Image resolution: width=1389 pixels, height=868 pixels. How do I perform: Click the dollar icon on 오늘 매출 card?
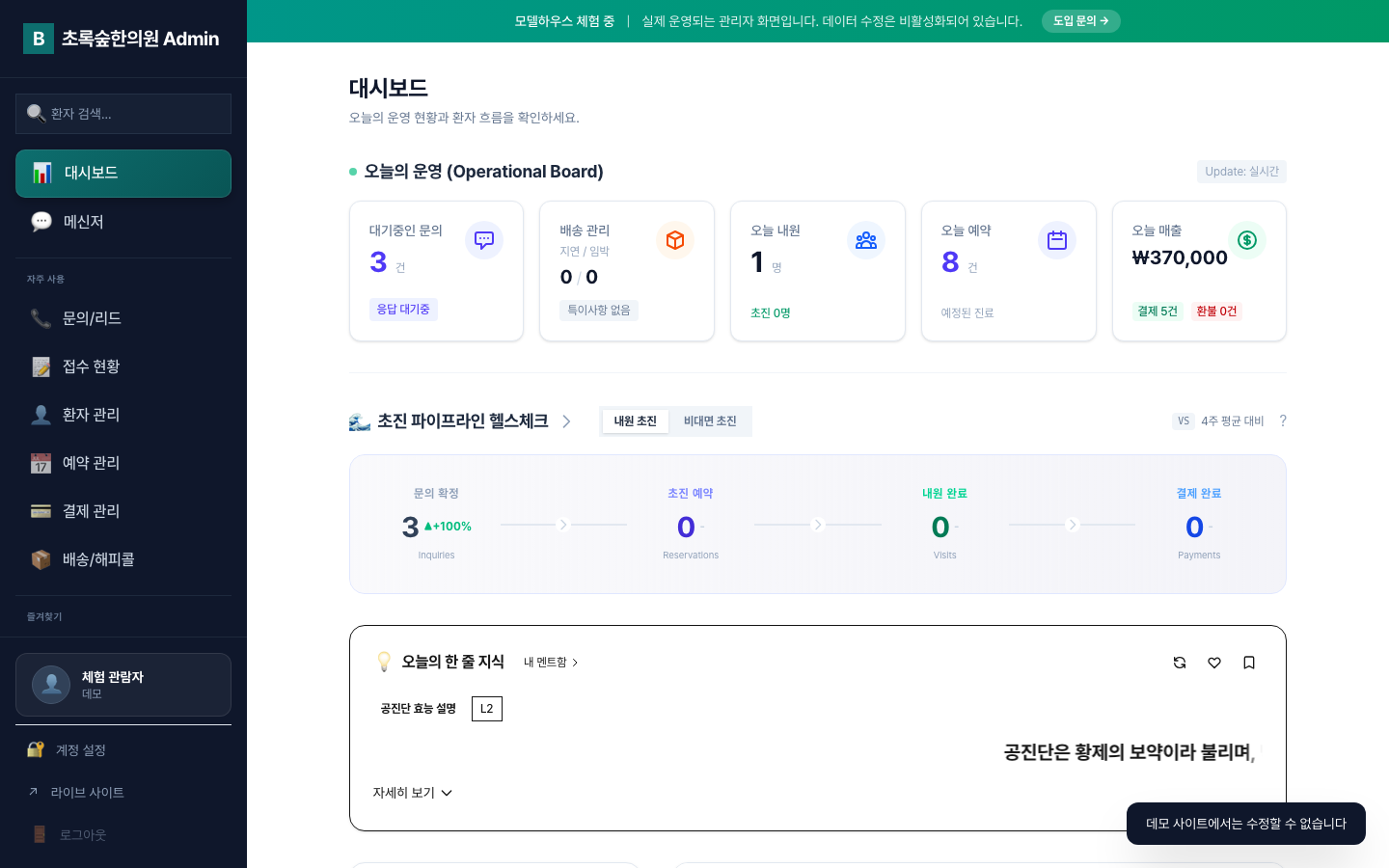(1247, 240)
